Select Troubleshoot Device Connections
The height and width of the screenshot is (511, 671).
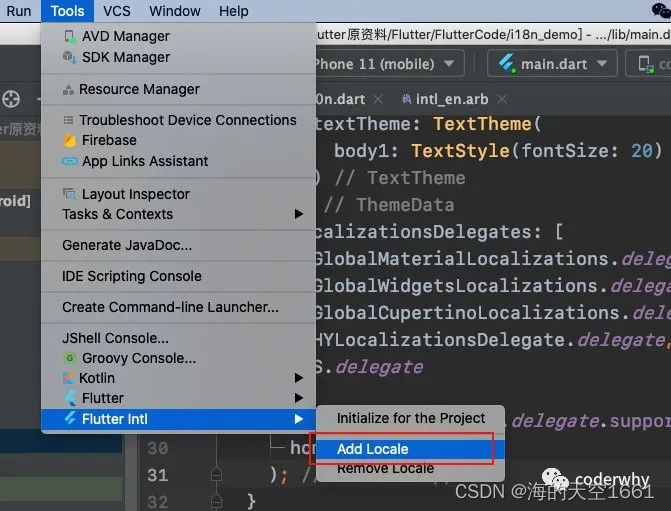pyautogui.click(x=178, y=120)
